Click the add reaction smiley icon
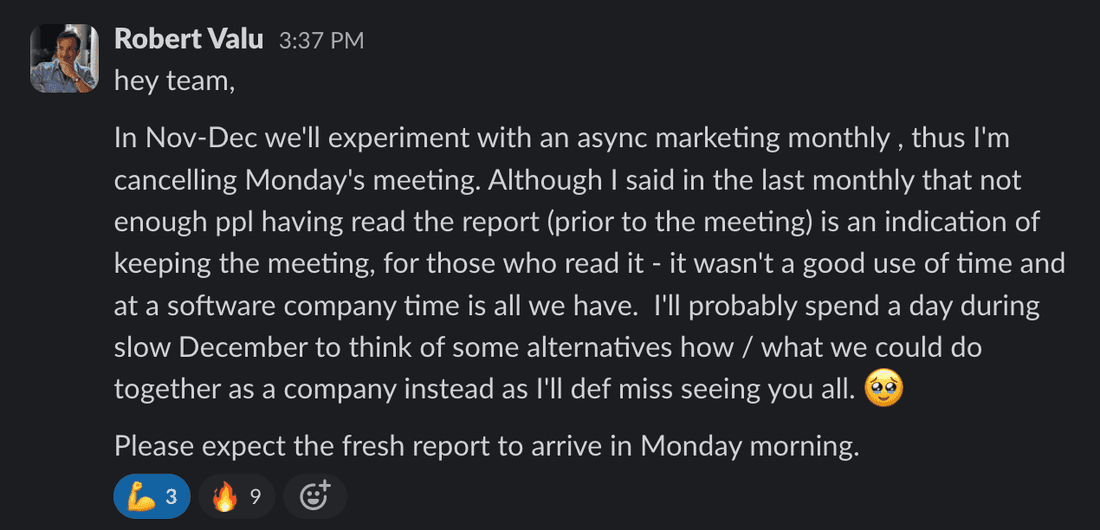The height and width of the screenshot is (530, 1100). click(x=315, y=497)
